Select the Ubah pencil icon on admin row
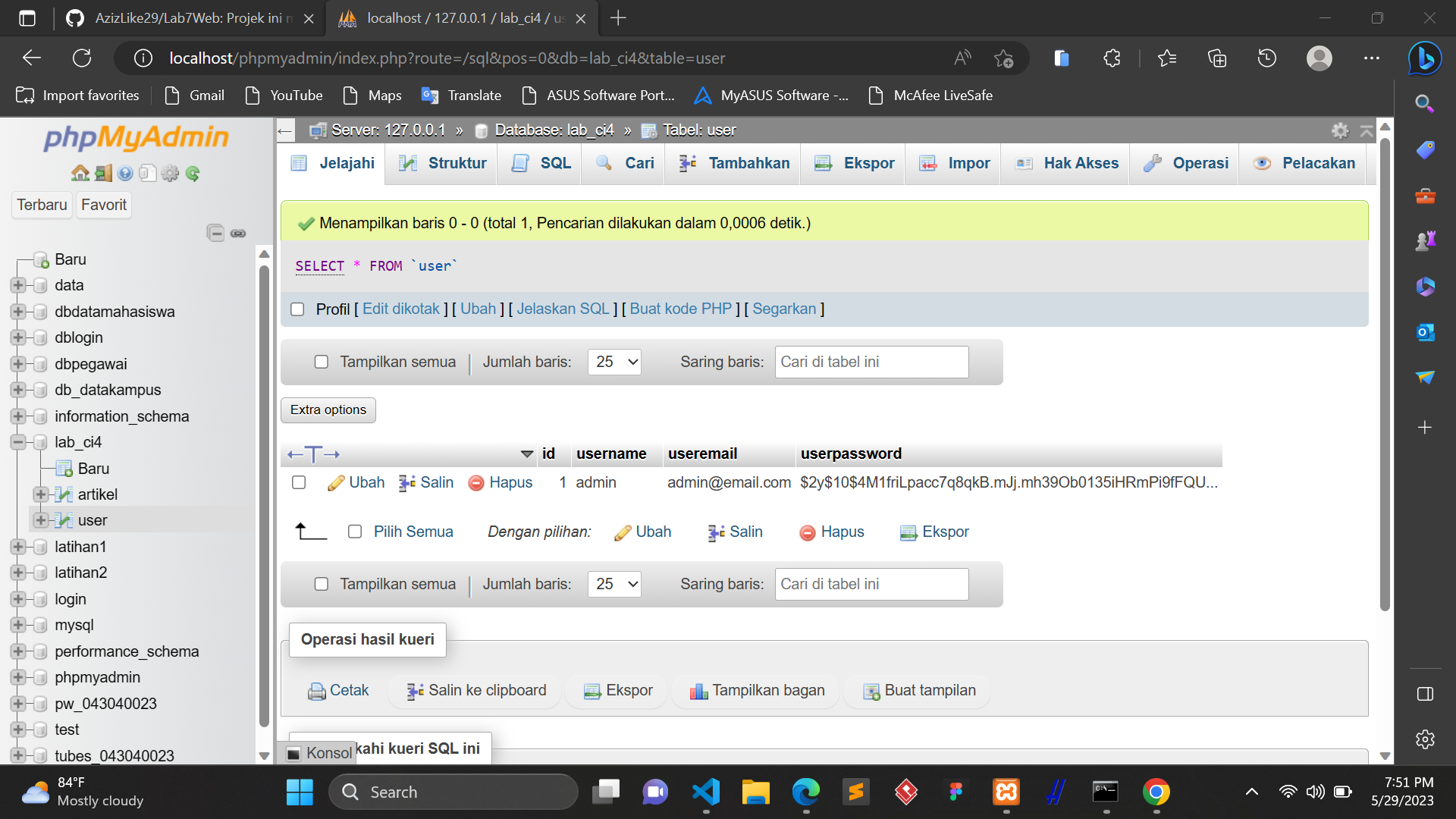This screenshot has width=1456, height=819. (x=336, y=482)
